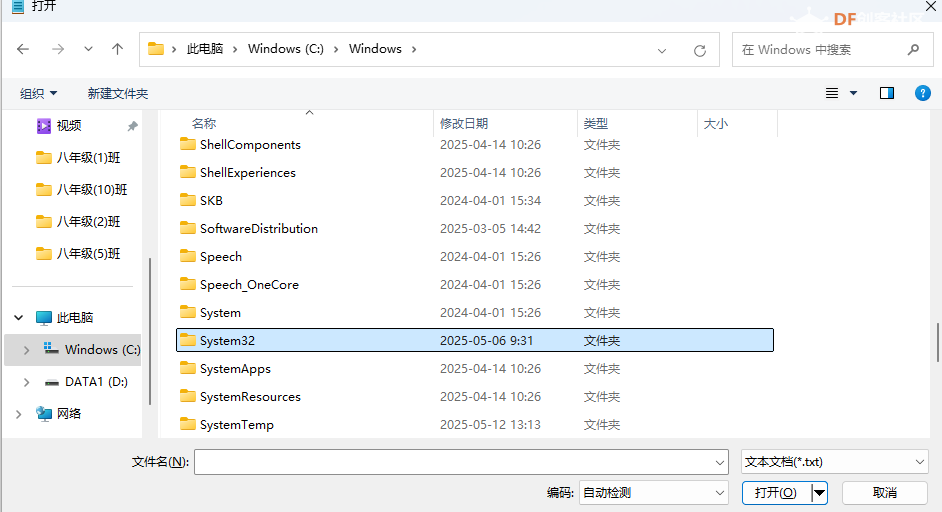
Task: Toggle the preview pane icon
Action: tap(887, 93)
